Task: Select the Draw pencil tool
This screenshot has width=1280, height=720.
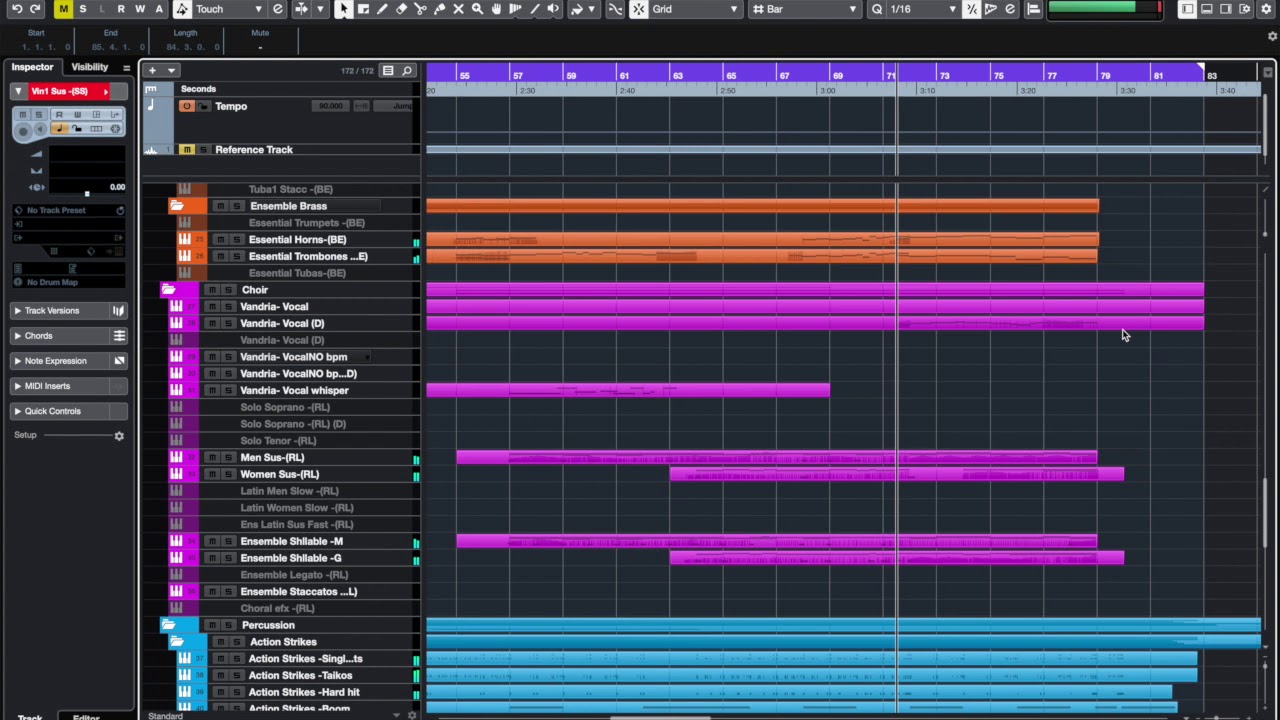Action: [x=382, y=9]
